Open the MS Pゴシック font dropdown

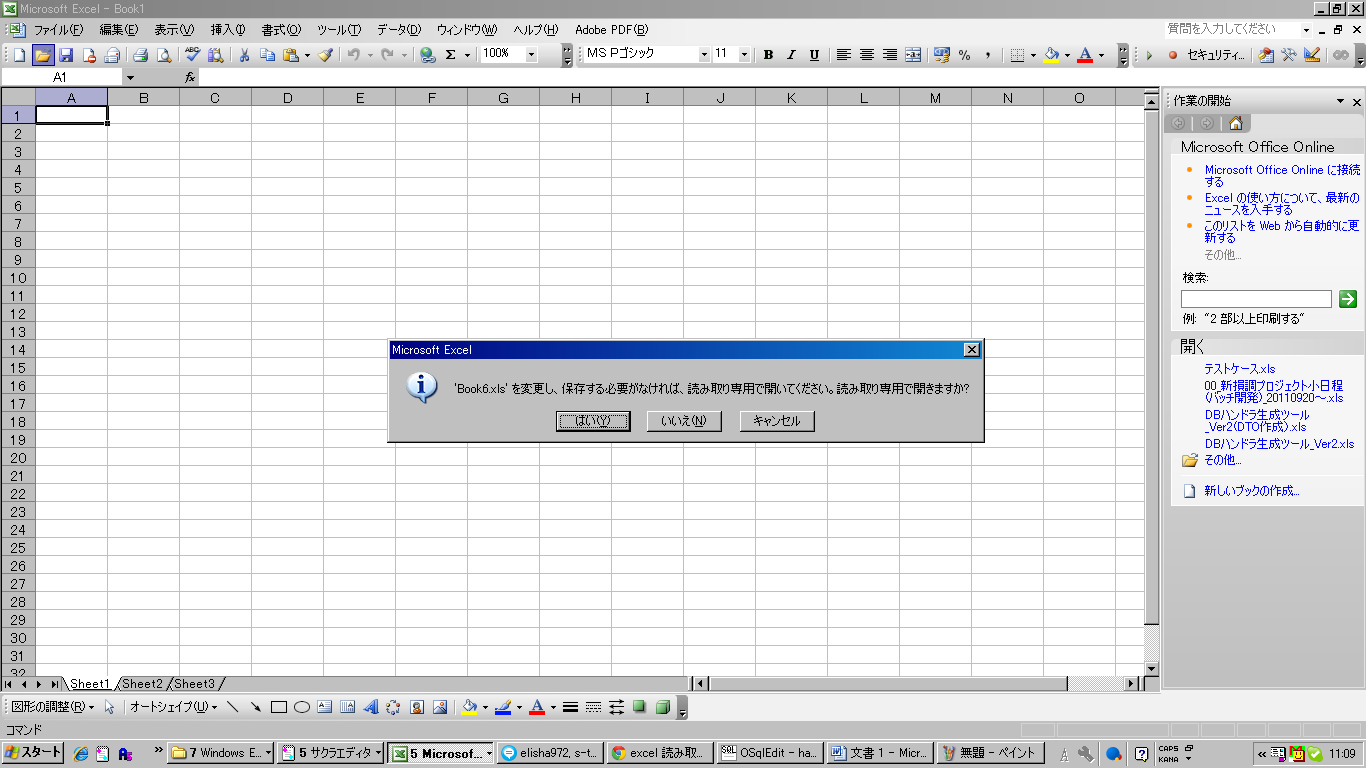point(704,55)
